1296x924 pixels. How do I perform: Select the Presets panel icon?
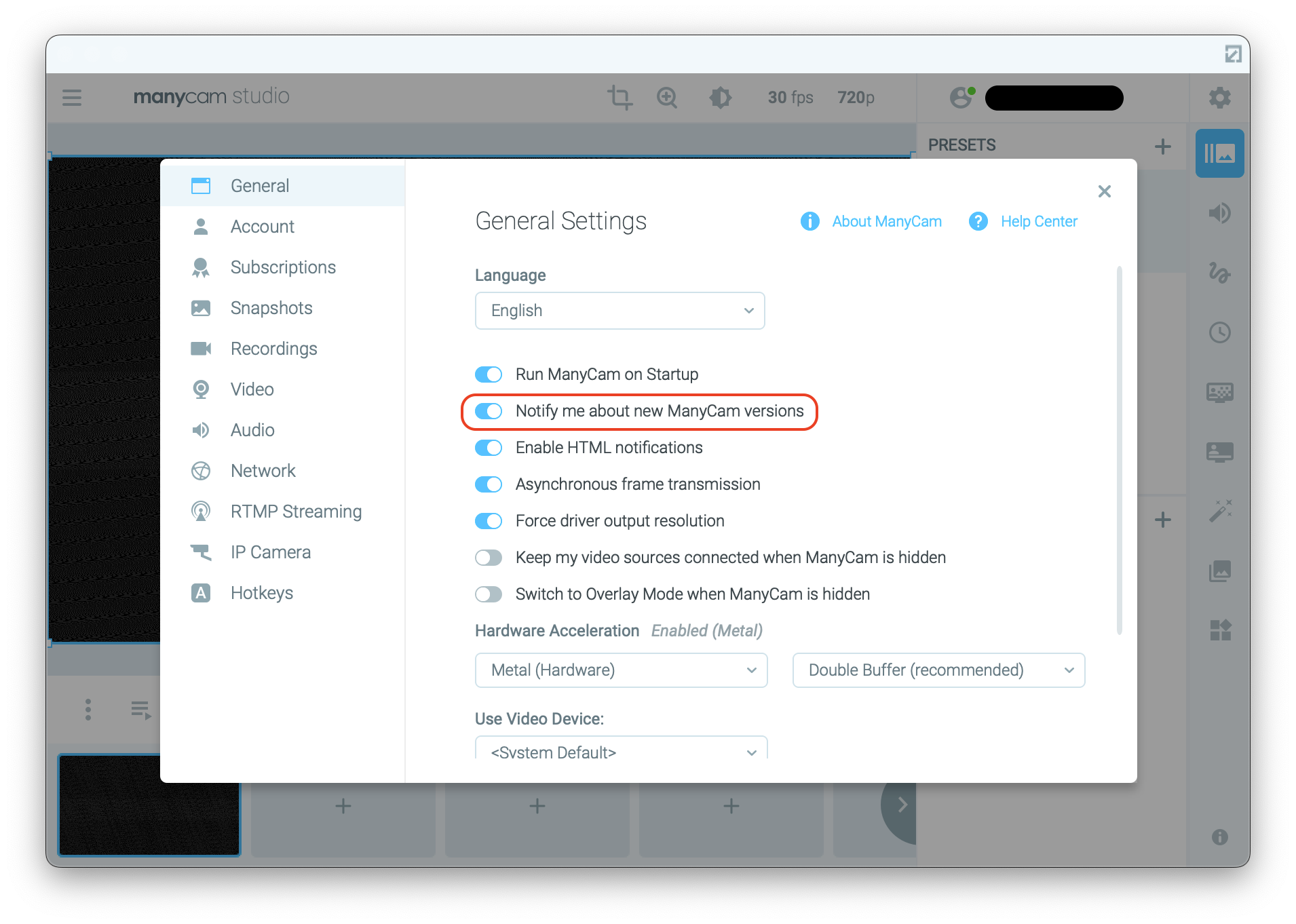point(1220,154)
